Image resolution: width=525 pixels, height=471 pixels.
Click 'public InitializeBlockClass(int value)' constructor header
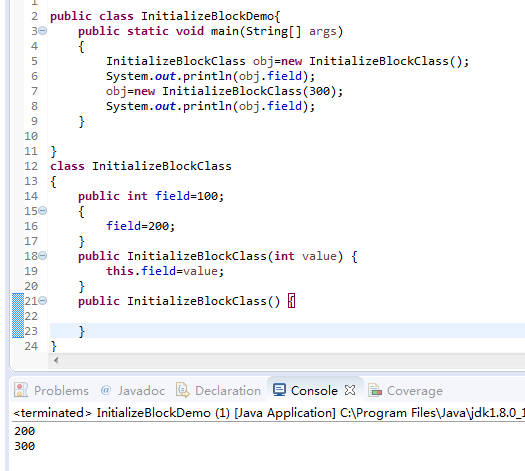pyautogui.click(x=211, y=256)
